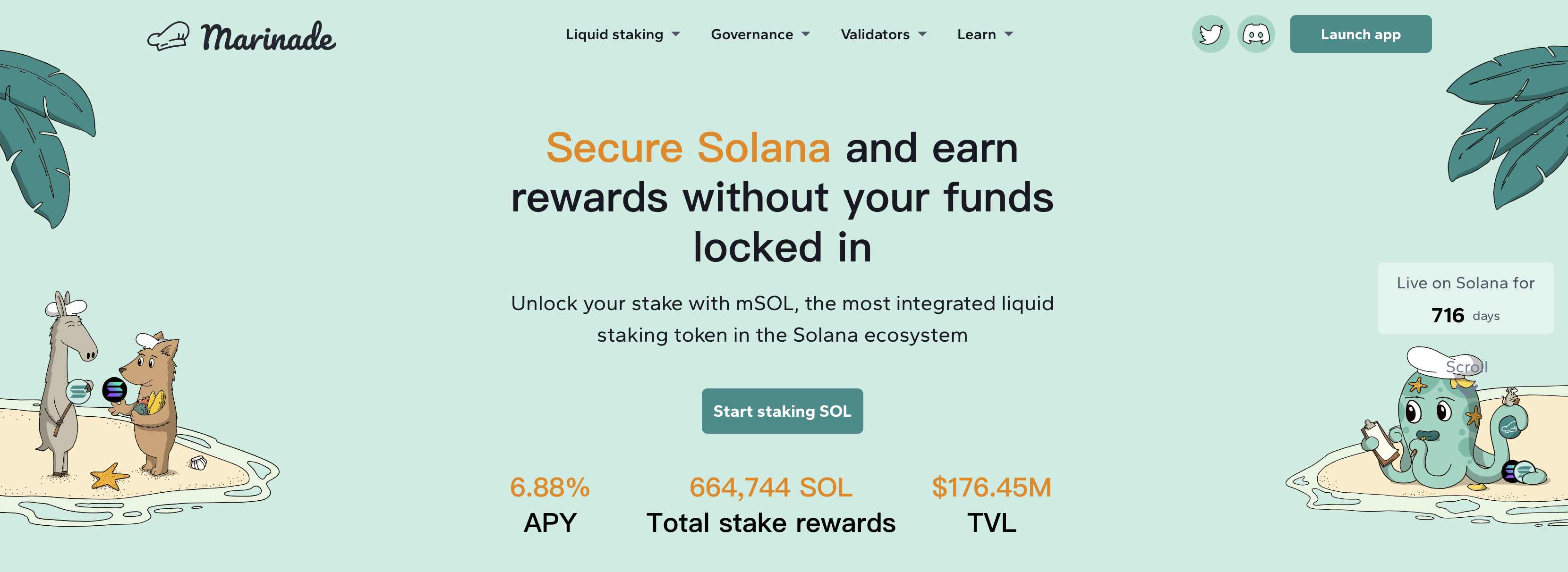Click the mSOL coin held by the llama
This screenshot has width=1568, height=572.
(x=78, y=391)
